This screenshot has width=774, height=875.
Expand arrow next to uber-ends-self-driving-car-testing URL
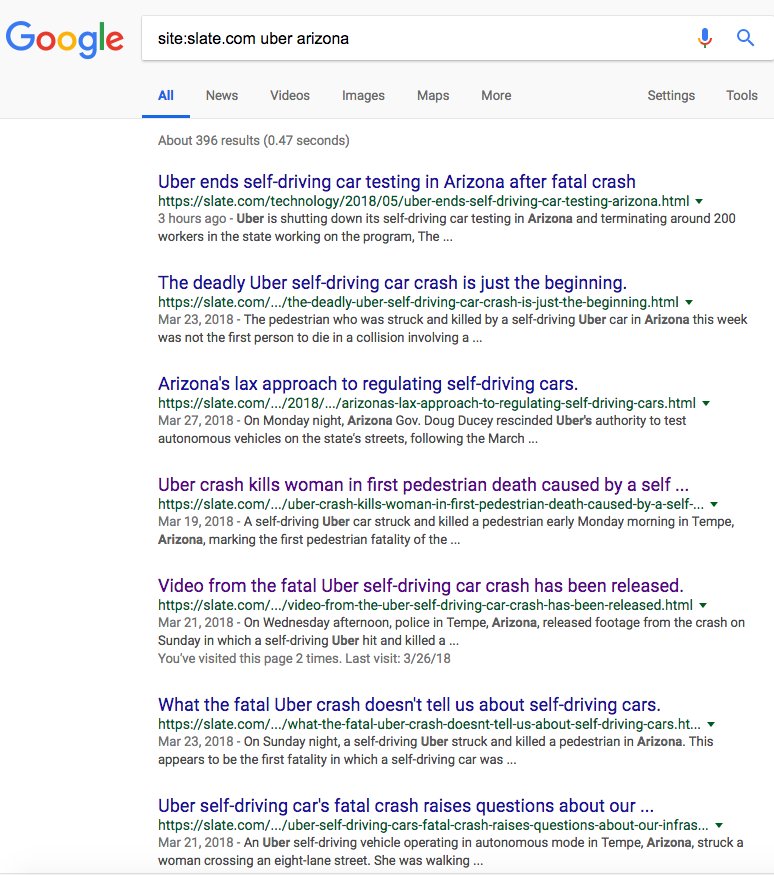coord(699,201)
